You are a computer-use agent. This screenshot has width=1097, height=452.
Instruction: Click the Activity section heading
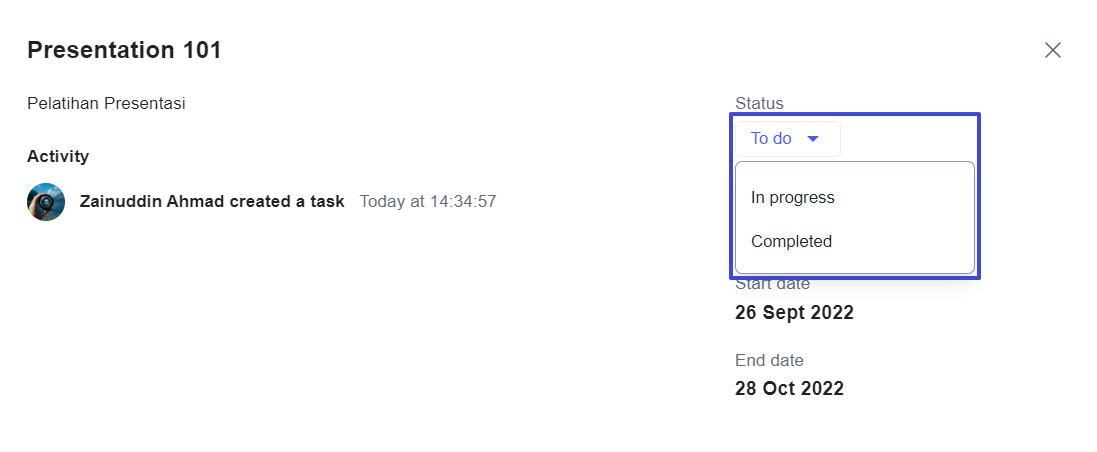pos(58,156)
